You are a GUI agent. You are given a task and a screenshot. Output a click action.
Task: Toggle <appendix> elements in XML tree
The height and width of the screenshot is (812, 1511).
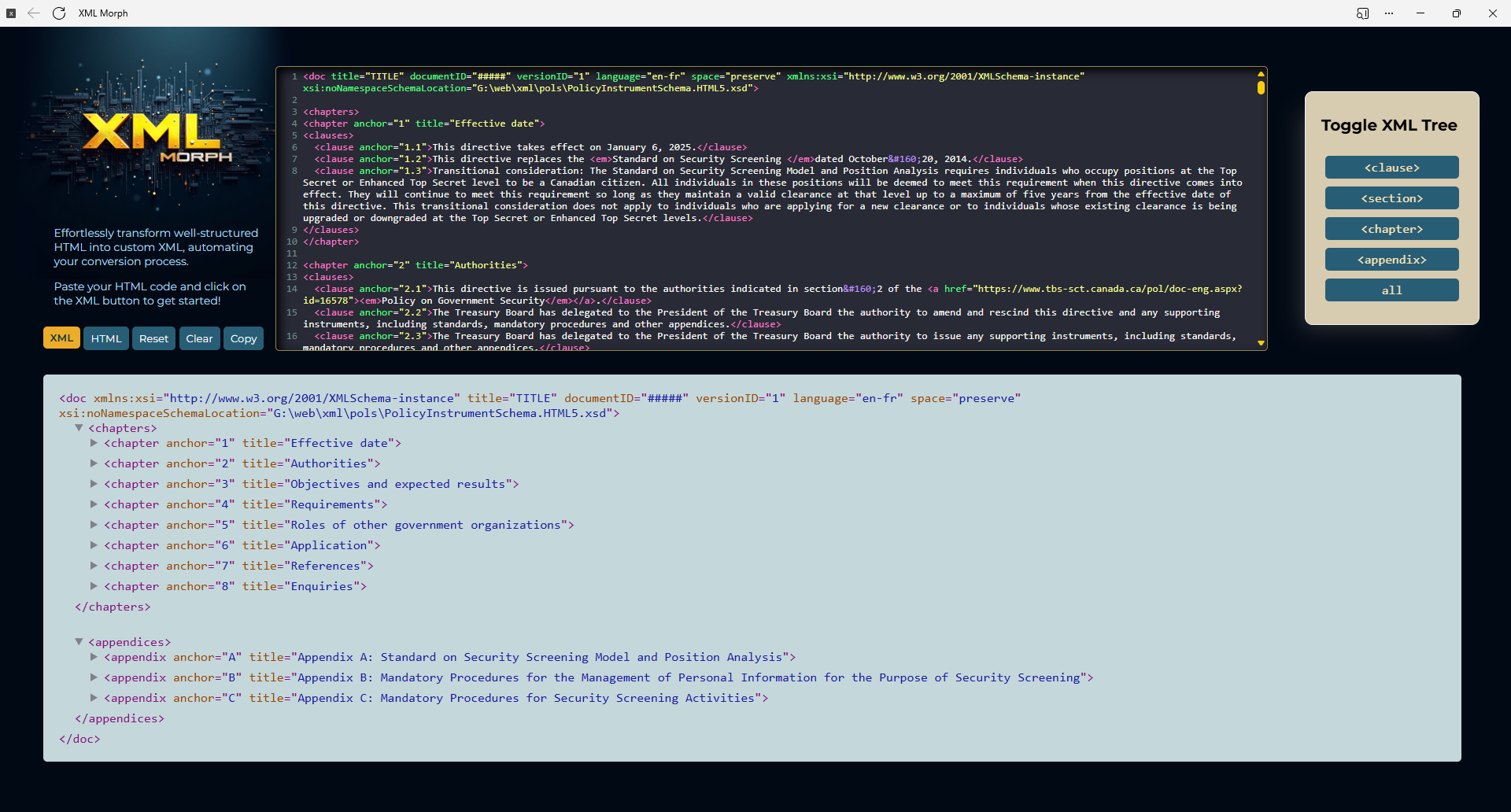[x=1391, y=260]
